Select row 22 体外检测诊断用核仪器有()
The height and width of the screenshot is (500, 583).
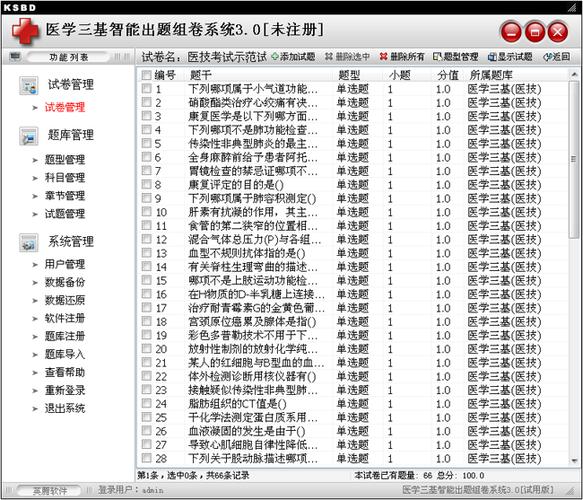(x=353, y=376)
